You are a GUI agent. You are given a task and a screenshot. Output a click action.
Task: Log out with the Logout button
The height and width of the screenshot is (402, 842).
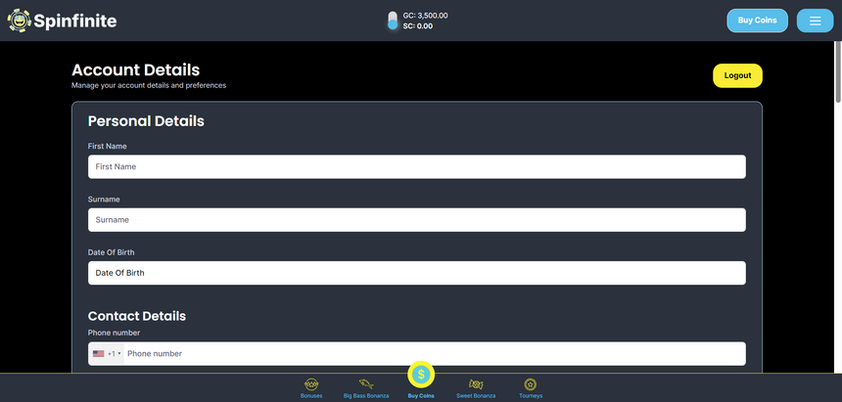(737, 76)
